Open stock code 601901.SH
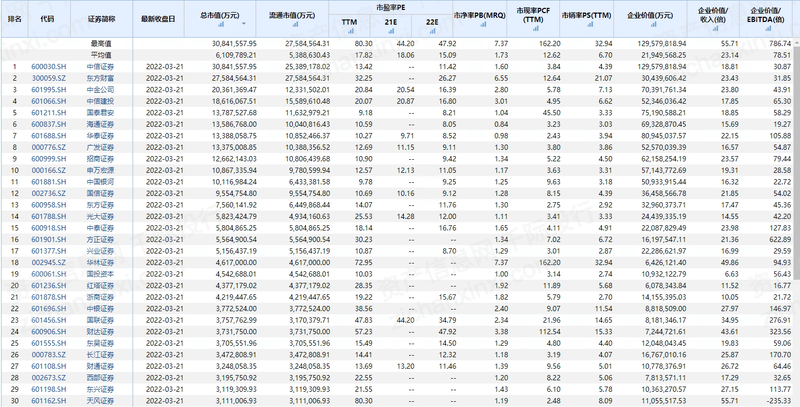This screenshot has height=407, width=800. [x=48, y=239]
